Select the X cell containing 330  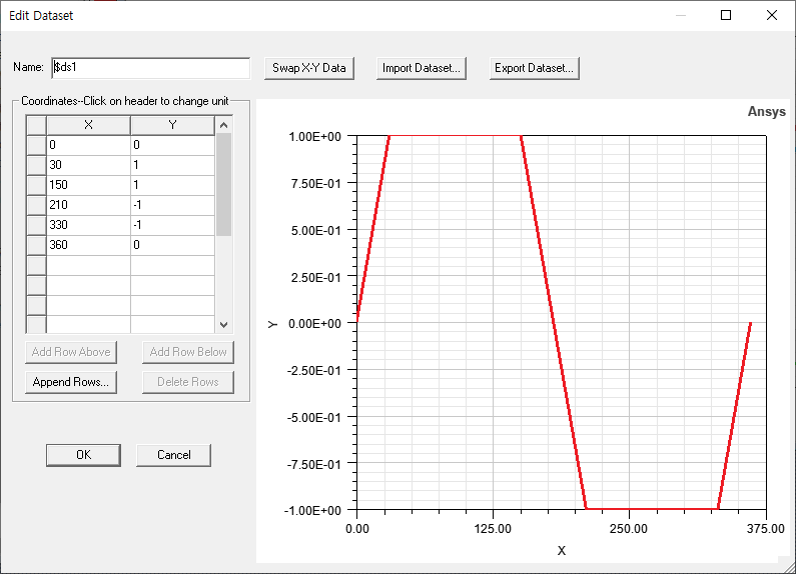pyautogui.click(x=88, y=225)
